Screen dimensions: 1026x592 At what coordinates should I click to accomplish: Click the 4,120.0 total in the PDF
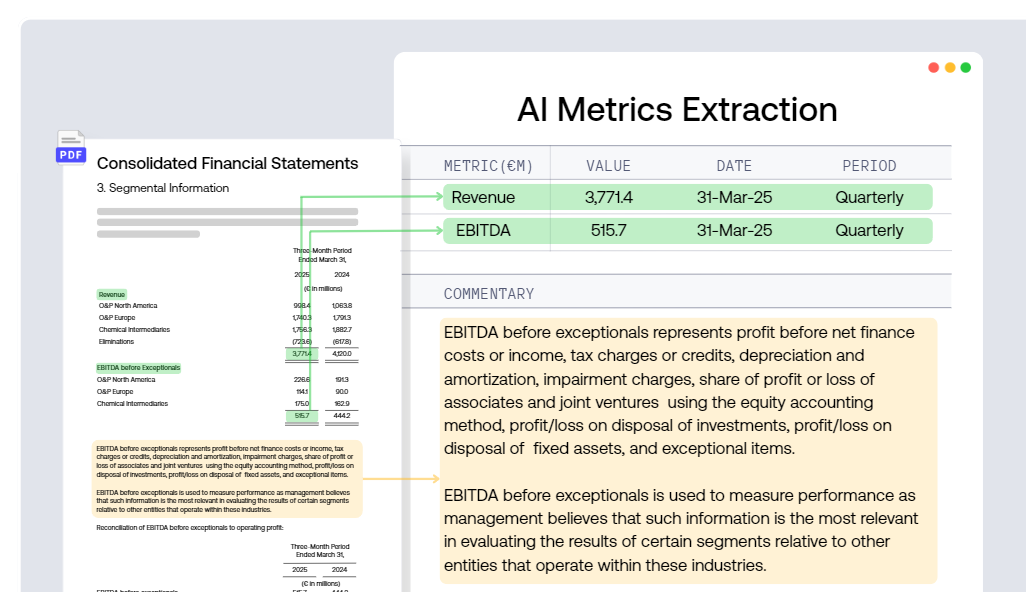(x=342, y=354)
